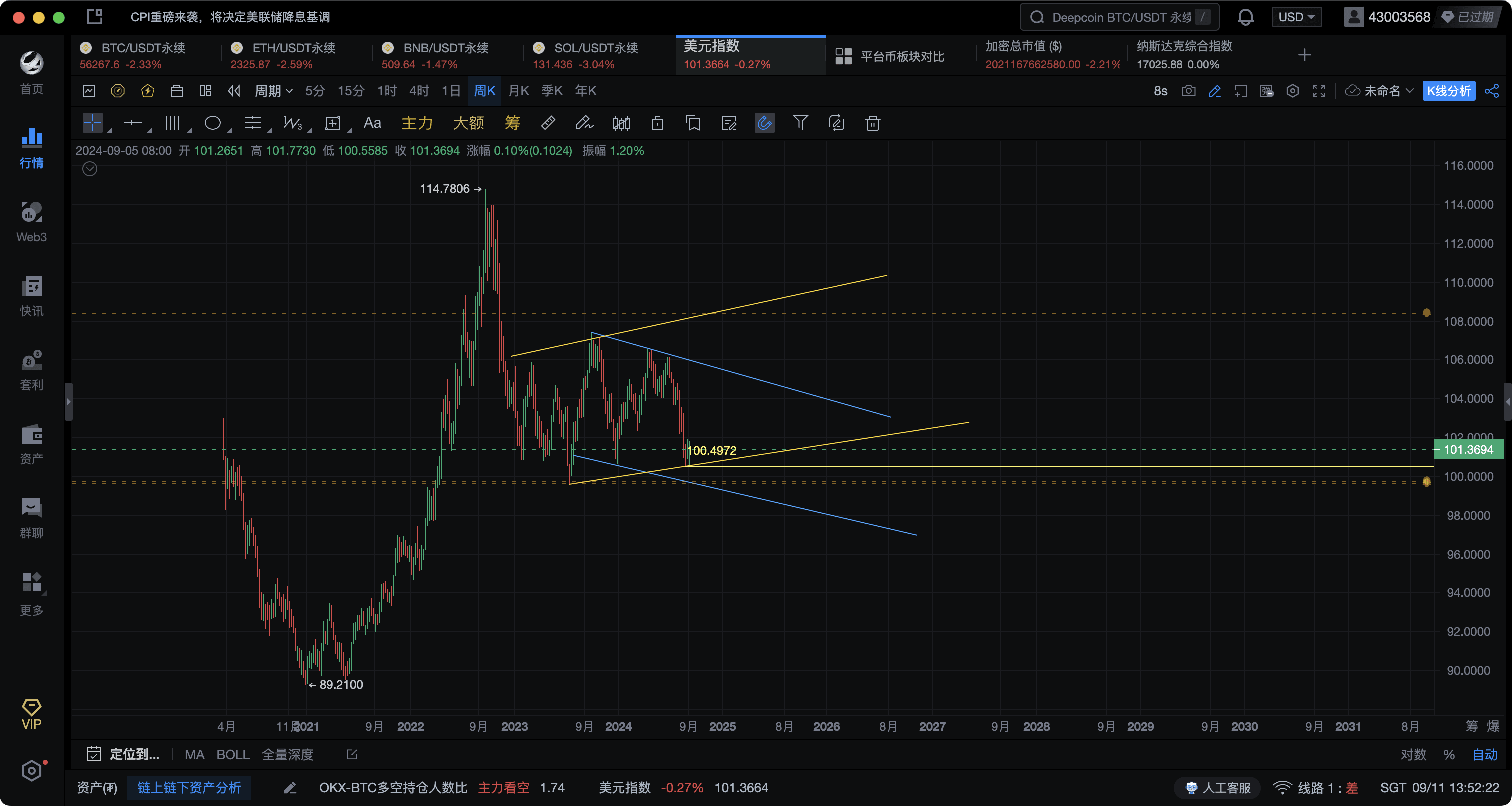Select the trend line drawing tool
The image size is (1512, 806).
point(133,122)
